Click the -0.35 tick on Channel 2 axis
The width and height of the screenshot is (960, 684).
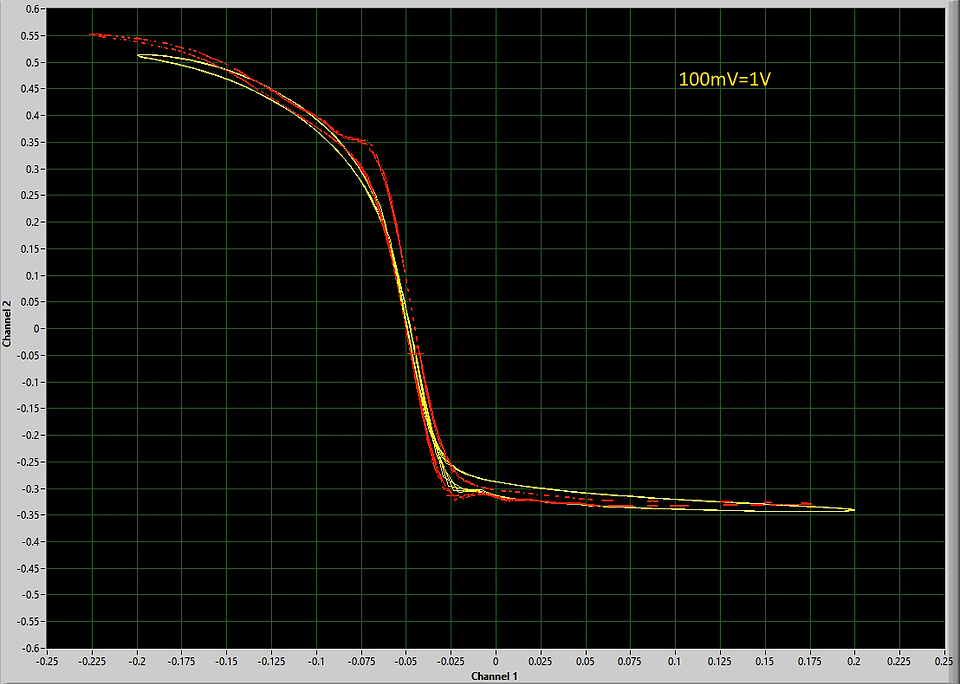point(28,515)
